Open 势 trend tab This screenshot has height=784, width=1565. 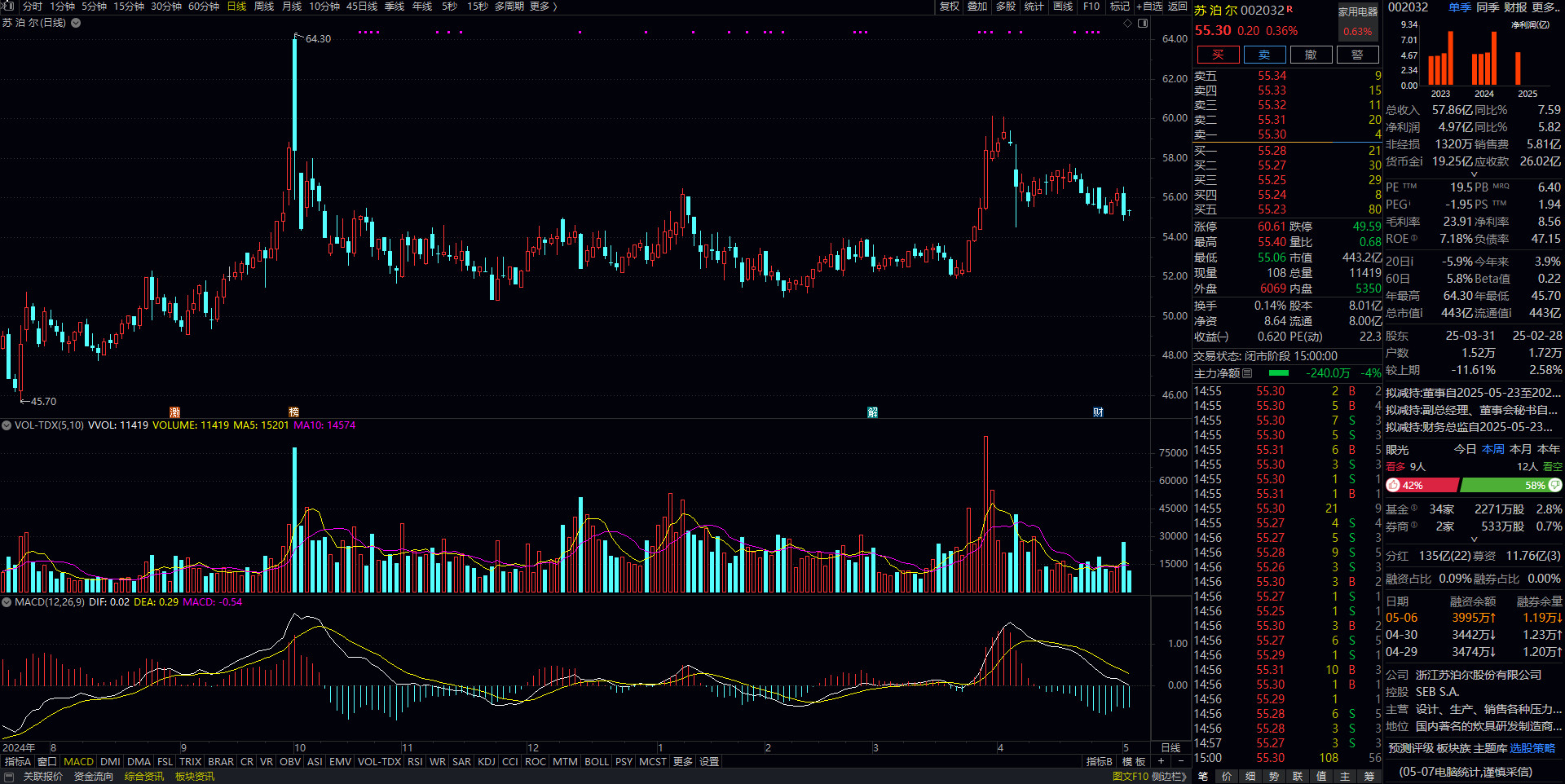coord(1274,777)
